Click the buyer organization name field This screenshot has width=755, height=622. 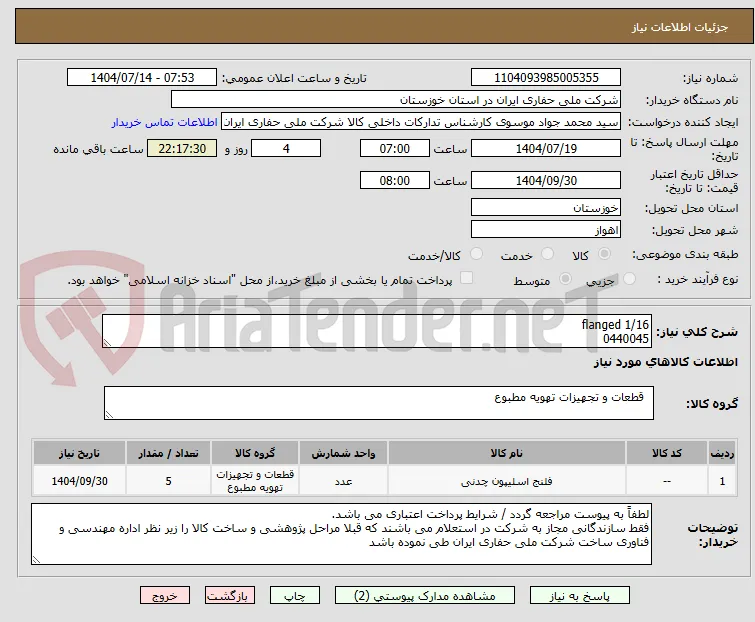395,100
